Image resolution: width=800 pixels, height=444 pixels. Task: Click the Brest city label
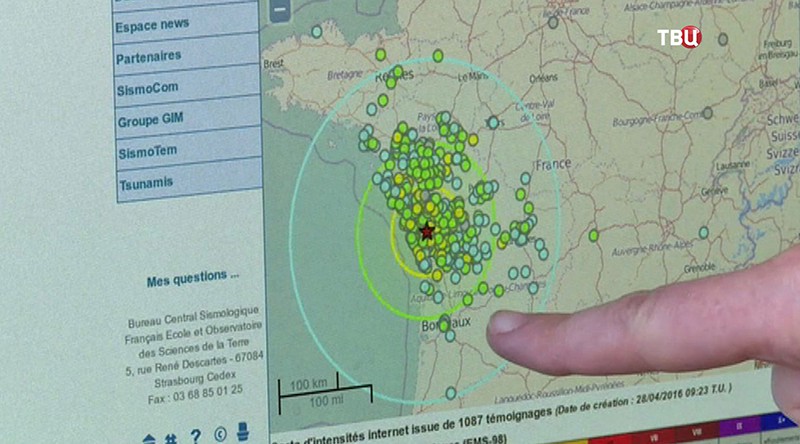coord(273,64)
